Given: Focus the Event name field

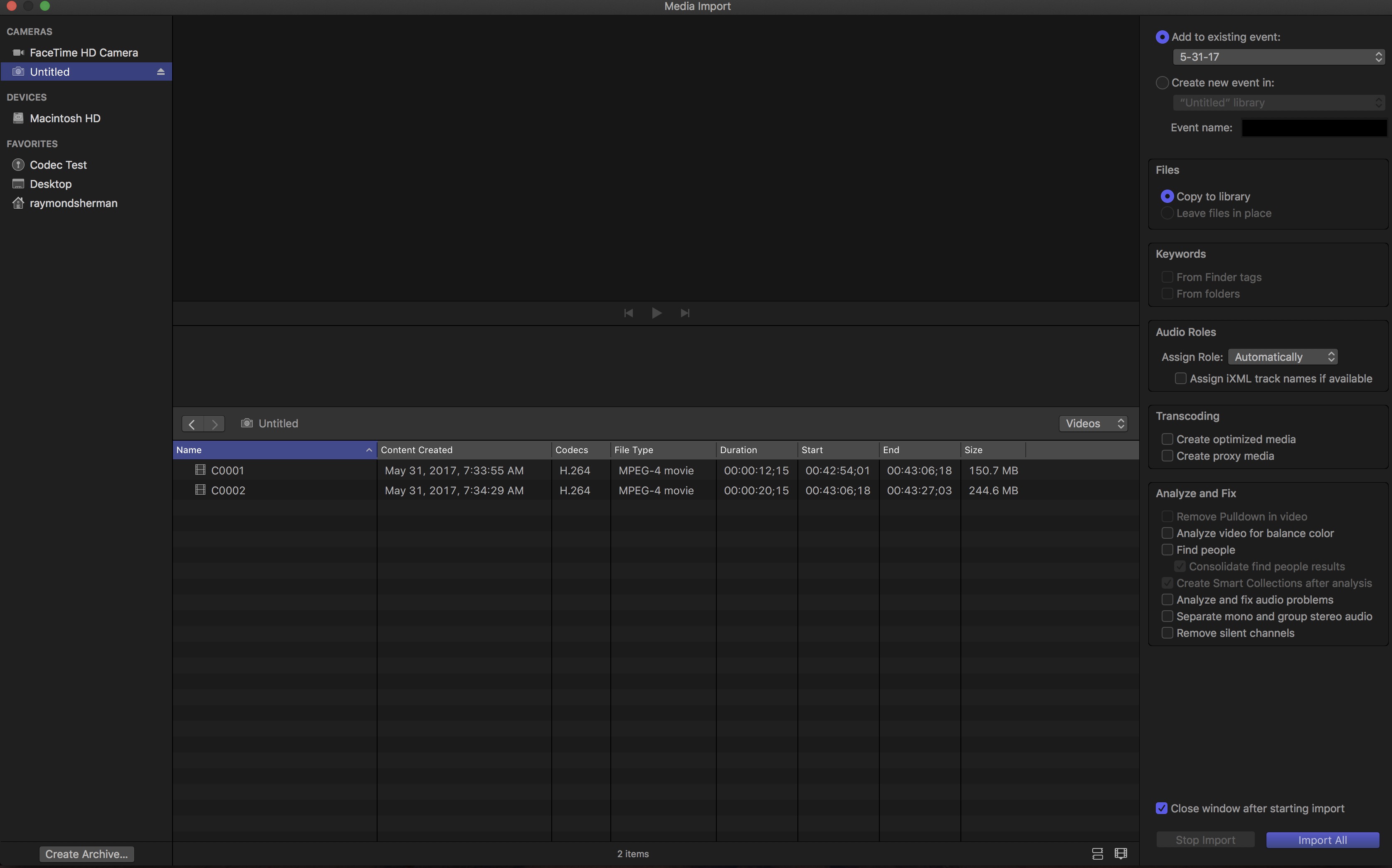Looking at the screenshot, I should tap(1314, 128).
